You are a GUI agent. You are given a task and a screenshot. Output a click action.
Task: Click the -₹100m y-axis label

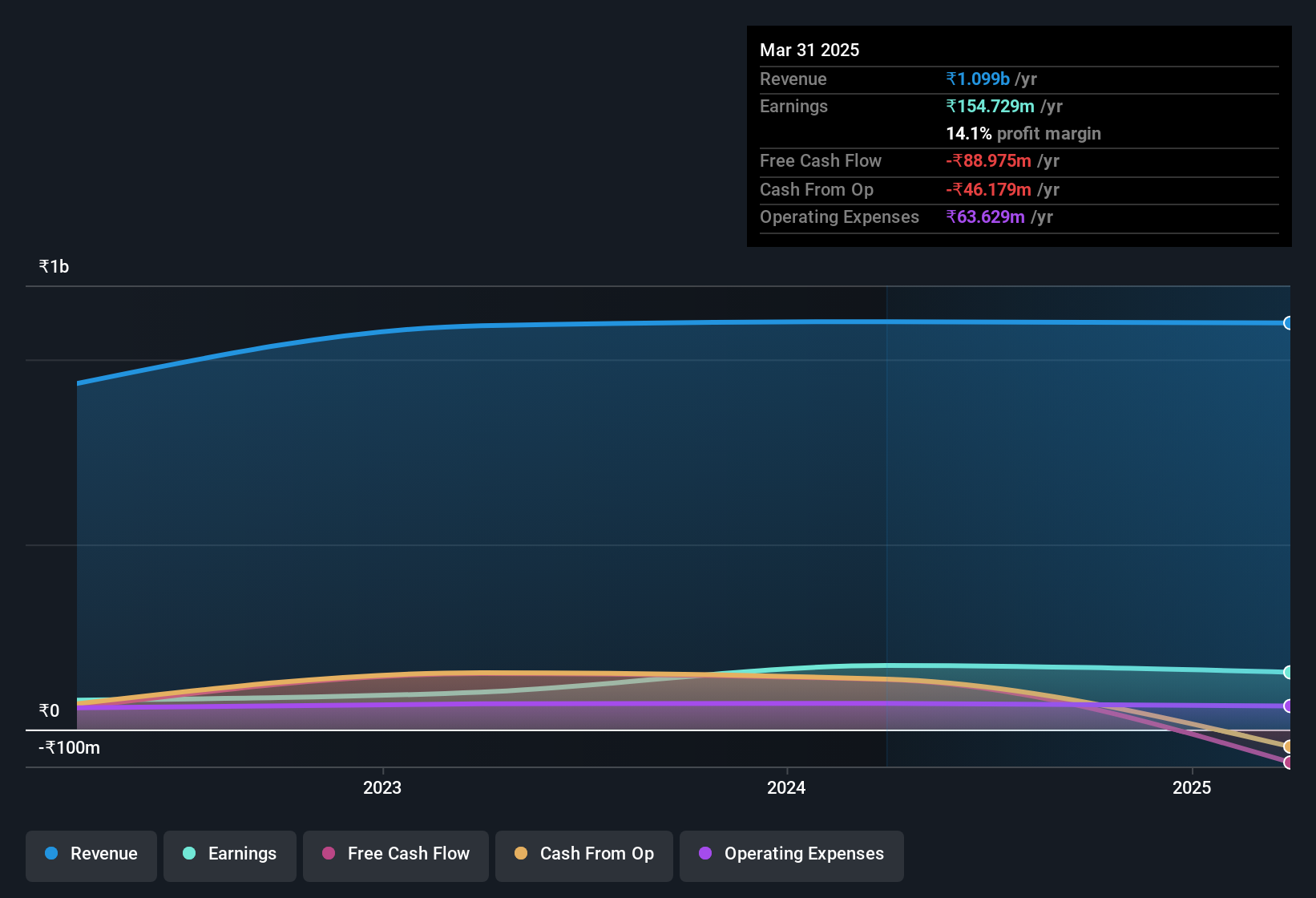[70, 747]
